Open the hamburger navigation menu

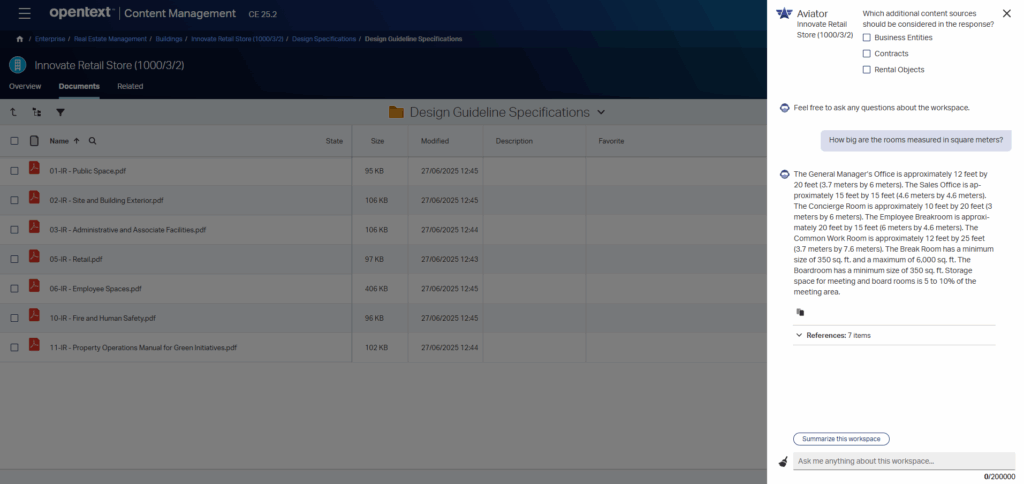[25, 13]
